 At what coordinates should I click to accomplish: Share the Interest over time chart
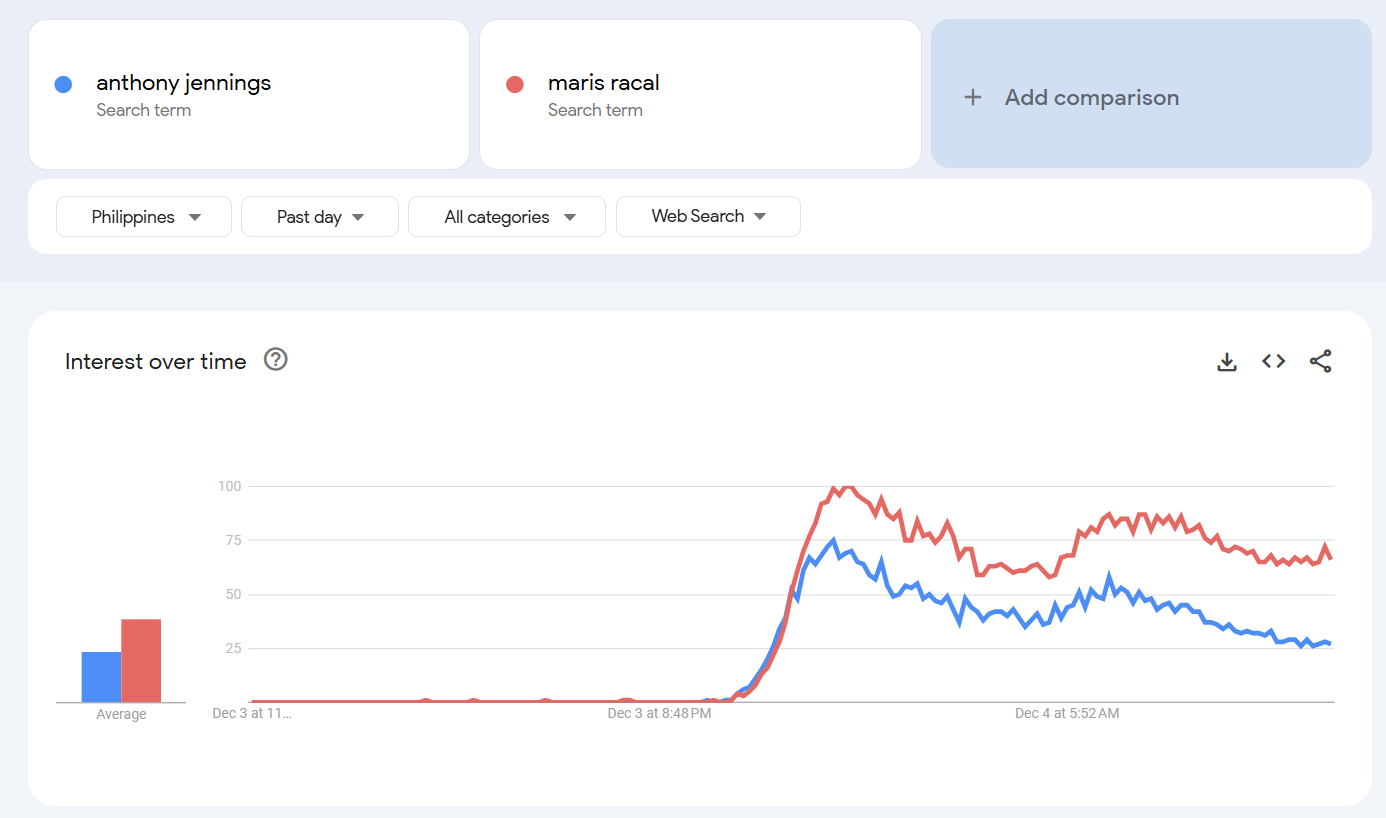click(x=1320, y=362)
